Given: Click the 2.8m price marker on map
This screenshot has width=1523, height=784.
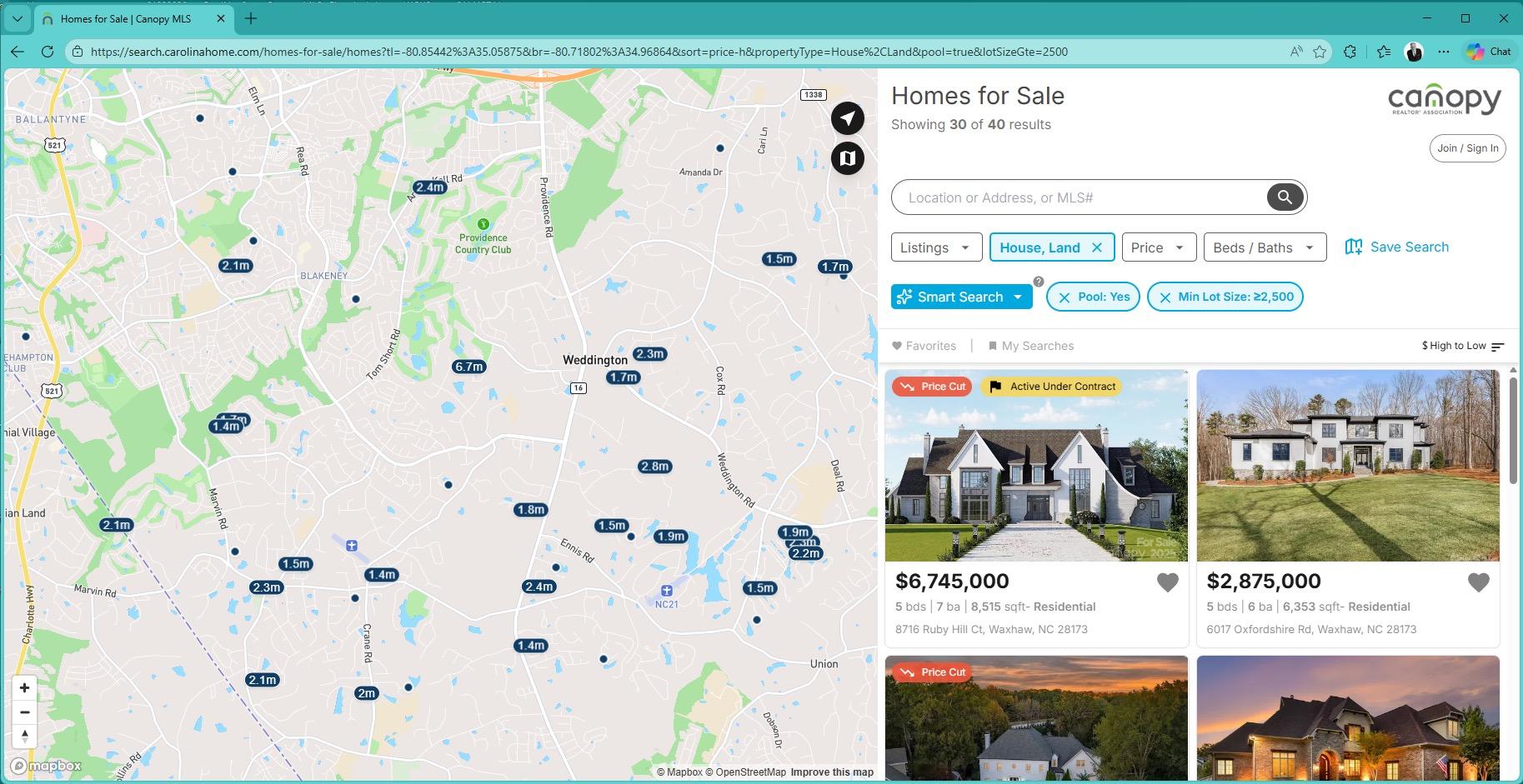Looking at the screenshot, I should [x=654, y=467].
